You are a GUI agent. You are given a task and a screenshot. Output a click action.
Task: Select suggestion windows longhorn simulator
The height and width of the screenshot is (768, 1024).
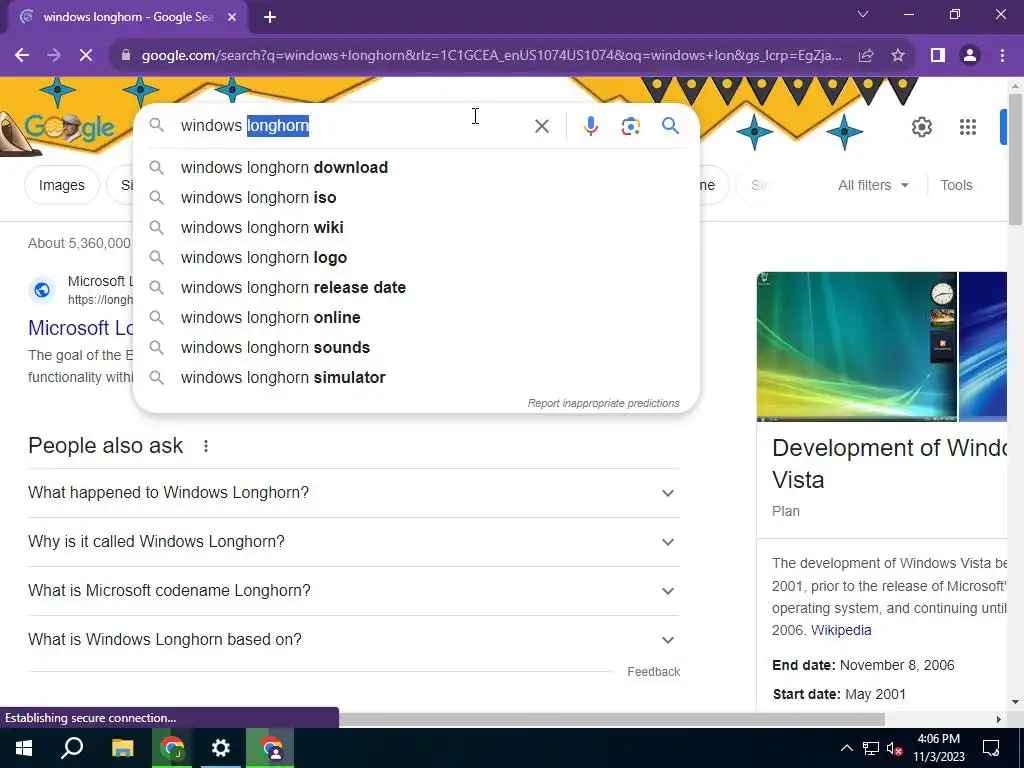pos(416,377)
